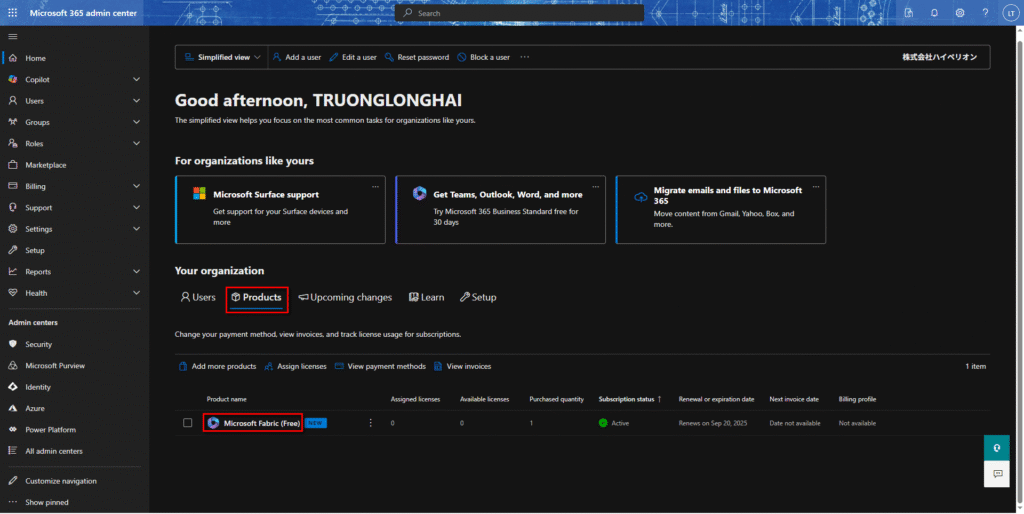Switch to the Upcoming changes tab

[x=345, y=297]
